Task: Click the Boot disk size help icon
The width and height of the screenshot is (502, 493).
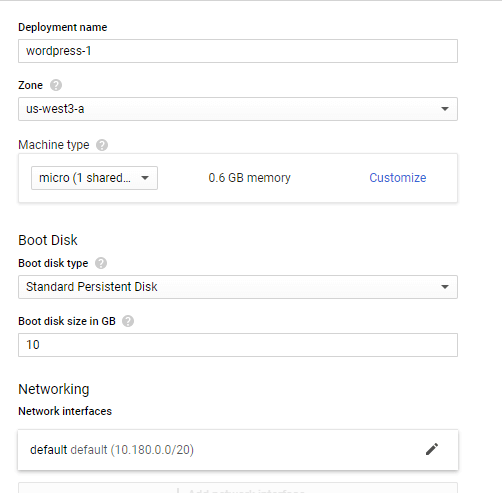Action: tap(128, 321)
